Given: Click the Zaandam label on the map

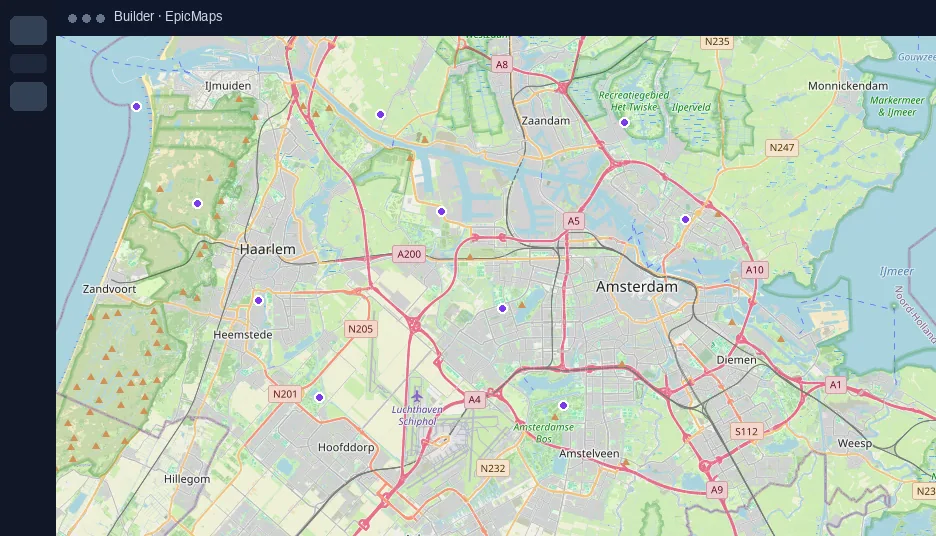Looking at the screenshot, I should [546, 121].
